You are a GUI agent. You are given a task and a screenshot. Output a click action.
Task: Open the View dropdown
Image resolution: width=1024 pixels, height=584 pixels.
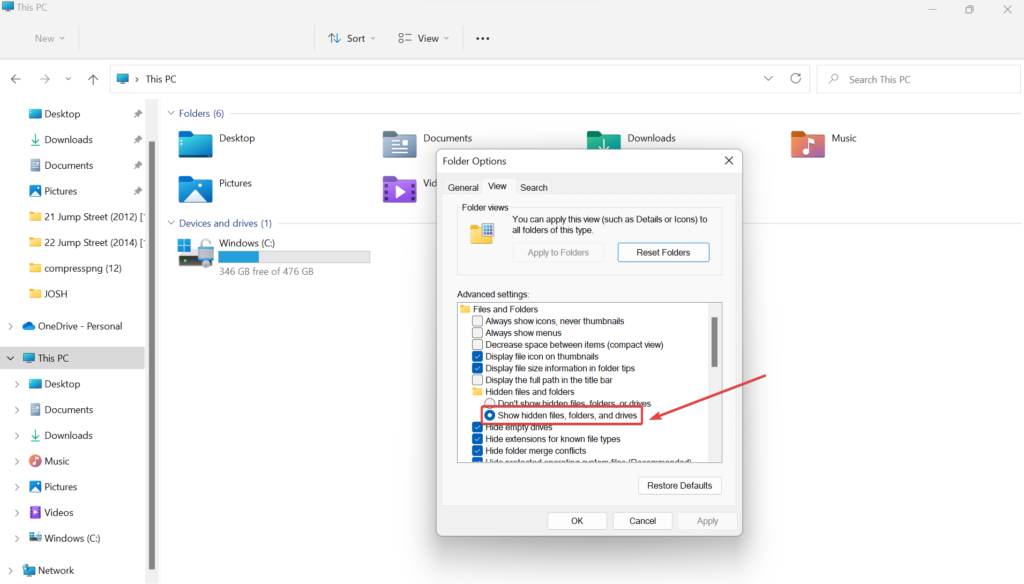(423, 38)
